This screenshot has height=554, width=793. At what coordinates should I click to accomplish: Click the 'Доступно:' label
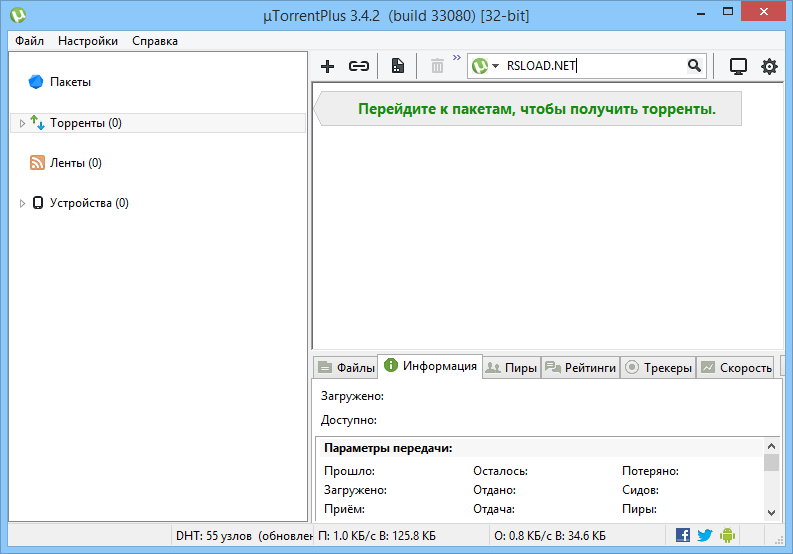tap(348, 420)
